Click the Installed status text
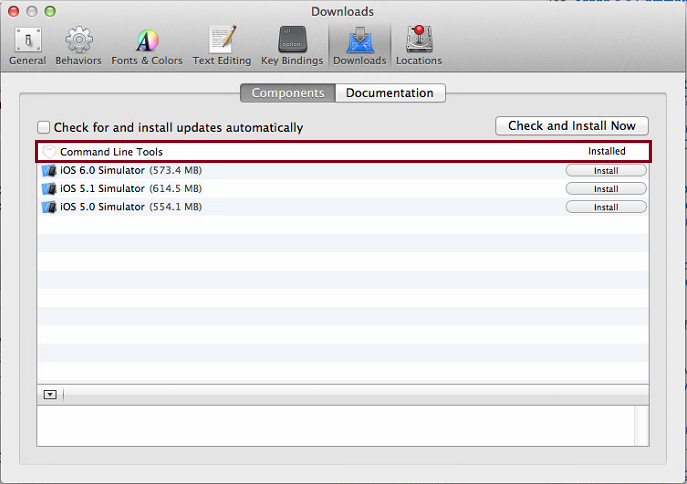Viewport: 687px width, 484px height. pyautogui.click(x=607, y=151)
